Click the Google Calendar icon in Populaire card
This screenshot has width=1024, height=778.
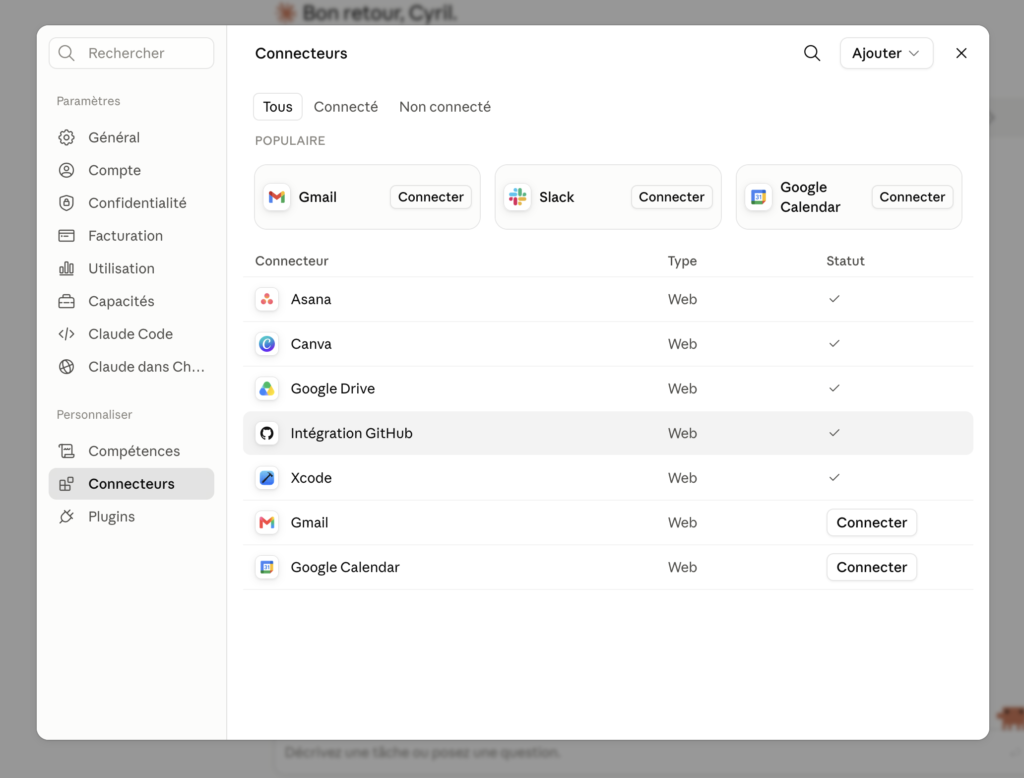pyautogui.click(x=759, y=197)
